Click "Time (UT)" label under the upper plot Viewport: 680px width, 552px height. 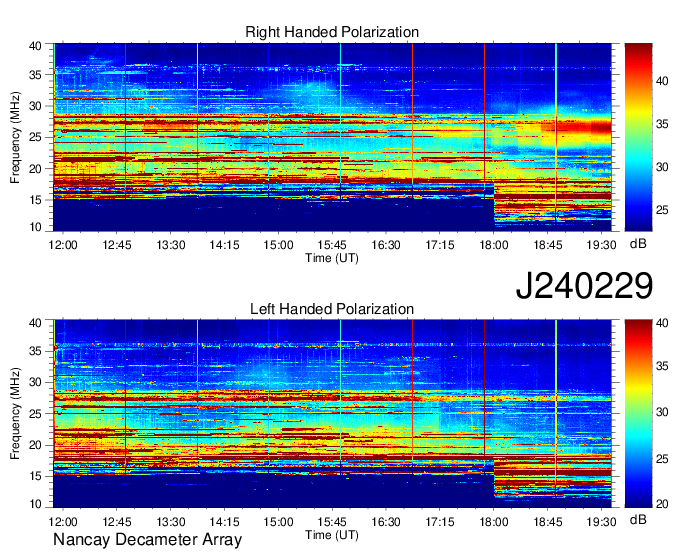click(332, 258)
